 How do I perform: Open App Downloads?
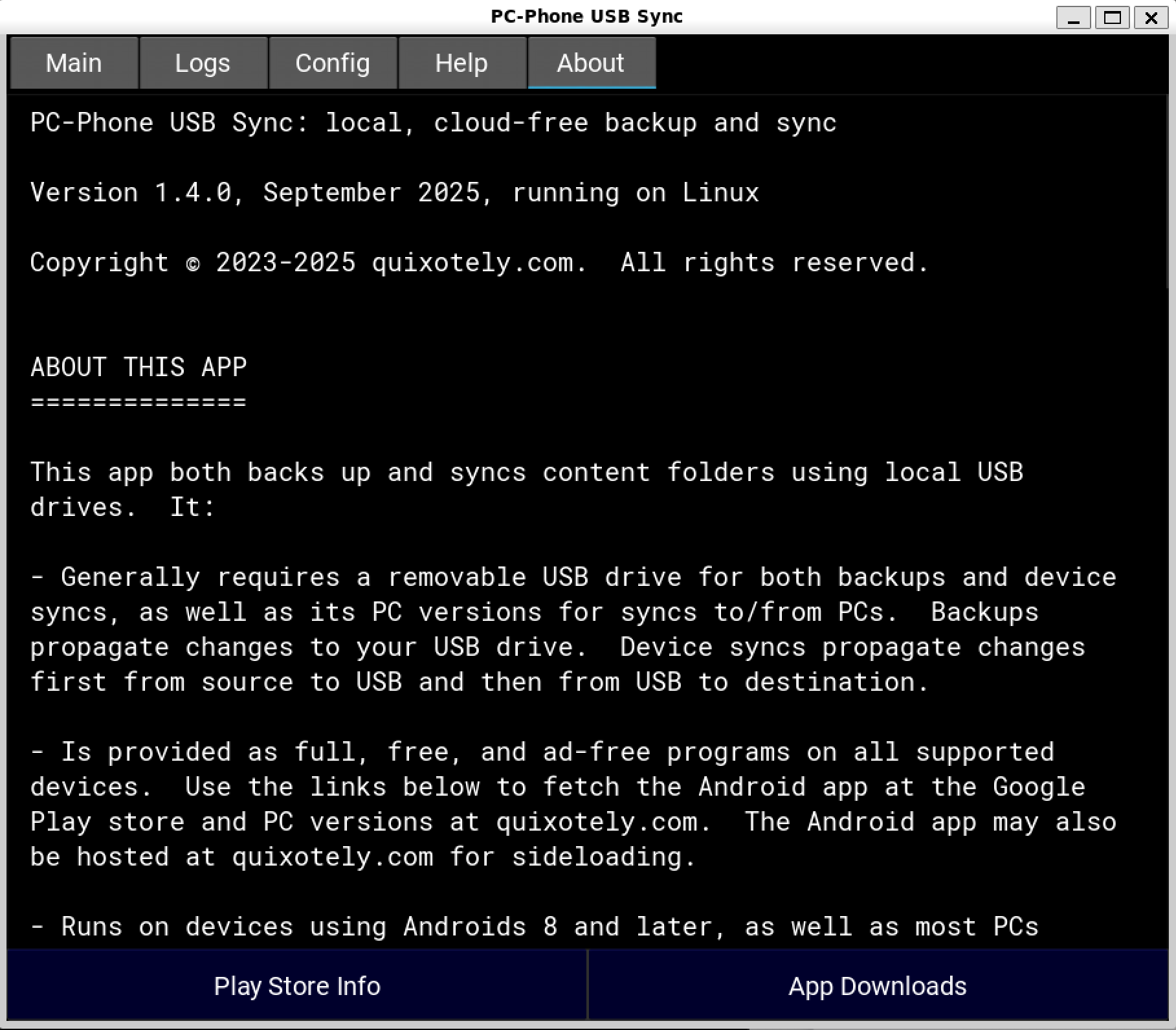tap(877, 986)
